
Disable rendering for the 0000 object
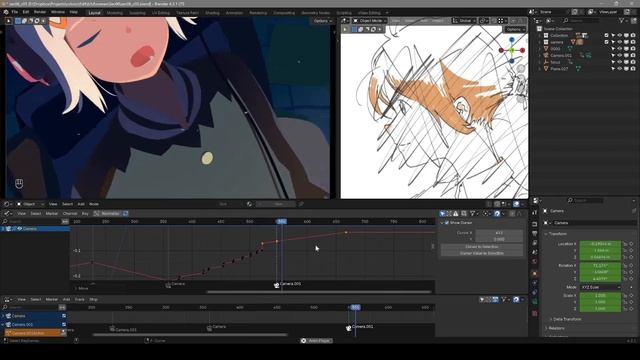tap(633, 49)
